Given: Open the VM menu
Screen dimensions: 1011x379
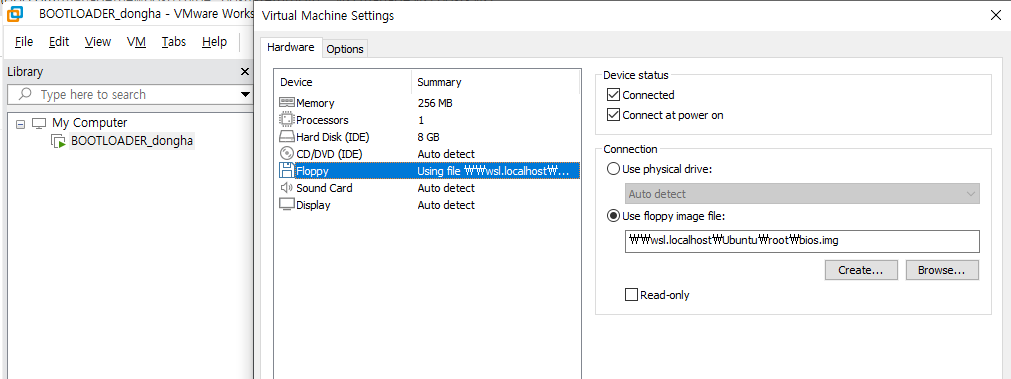Looking at the screenshot, I should tap(136, 42).
